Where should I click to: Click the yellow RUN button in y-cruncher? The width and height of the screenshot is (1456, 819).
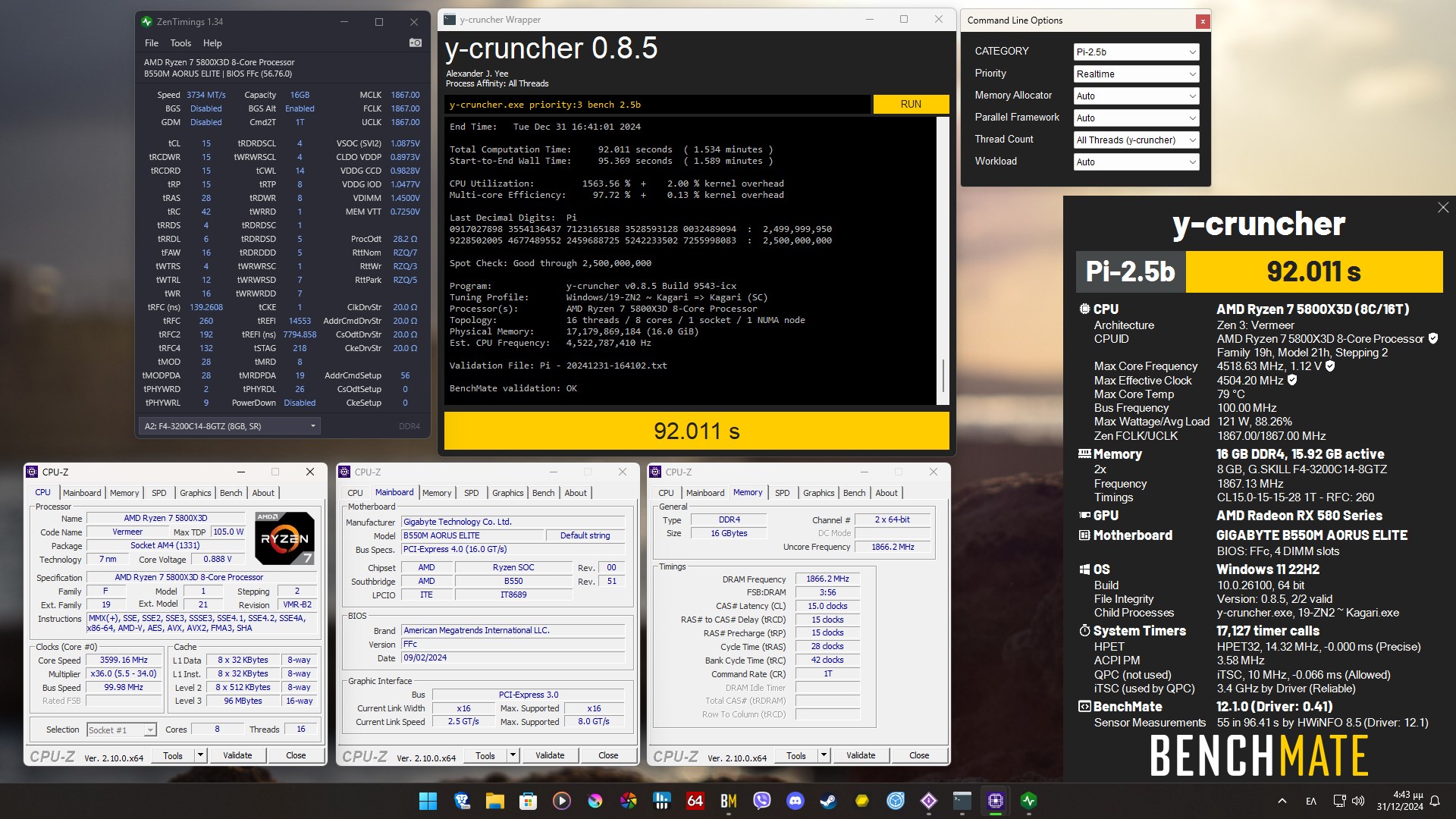911,104
